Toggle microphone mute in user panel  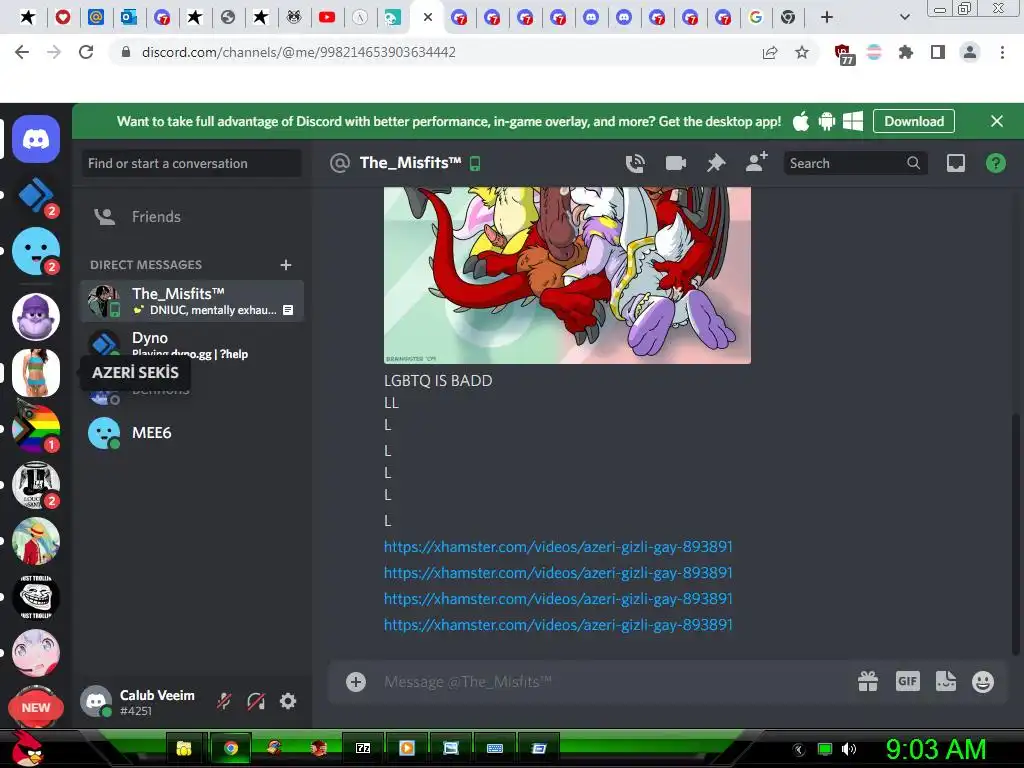click(224, 701)
